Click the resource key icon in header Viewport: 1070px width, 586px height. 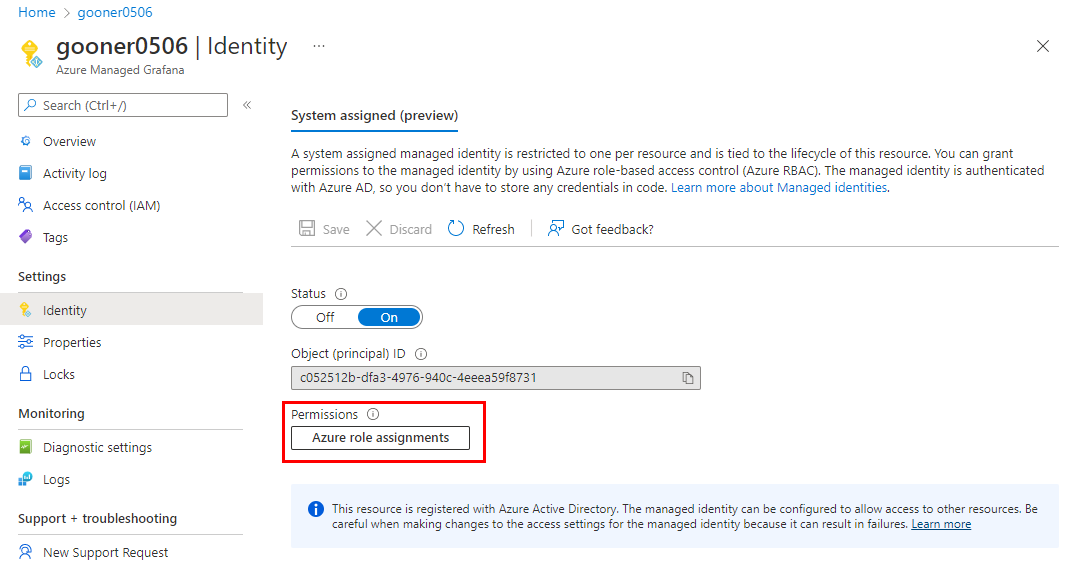(x=31, y=54)
